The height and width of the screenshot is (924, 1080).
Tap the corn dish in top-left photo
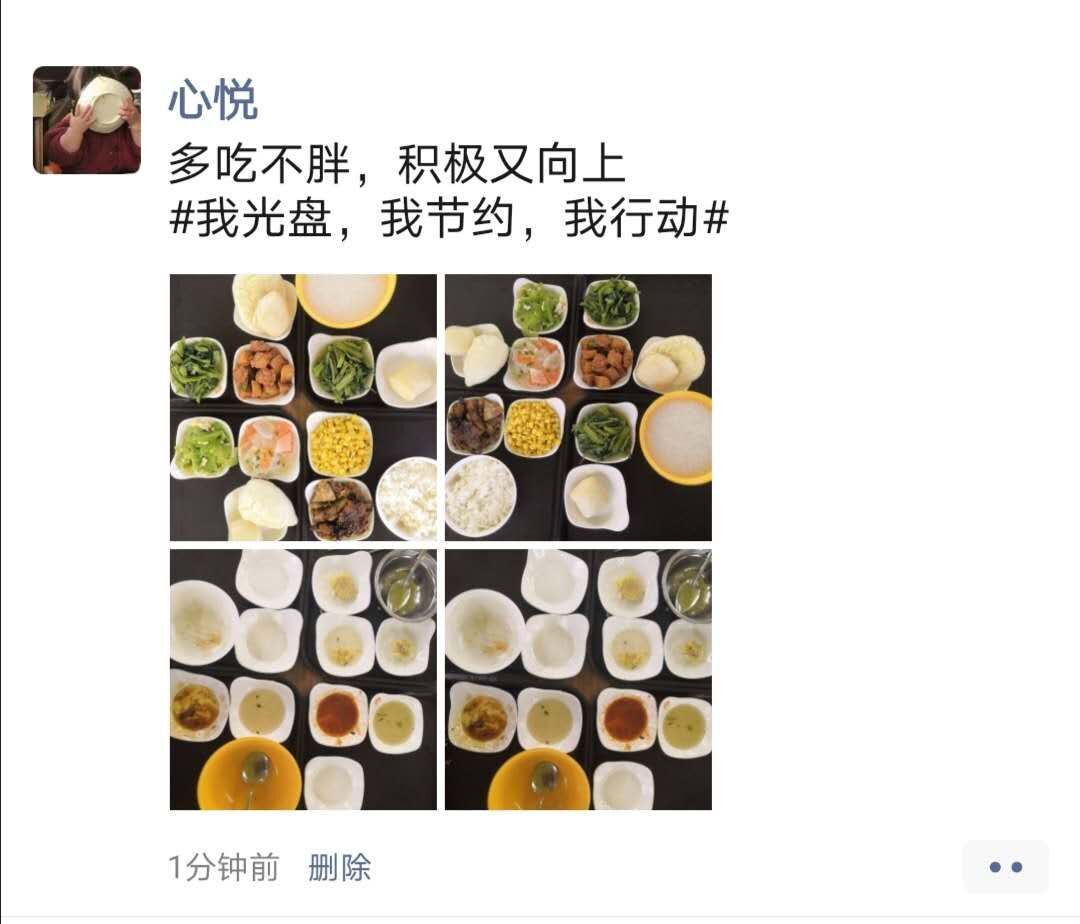338,445
